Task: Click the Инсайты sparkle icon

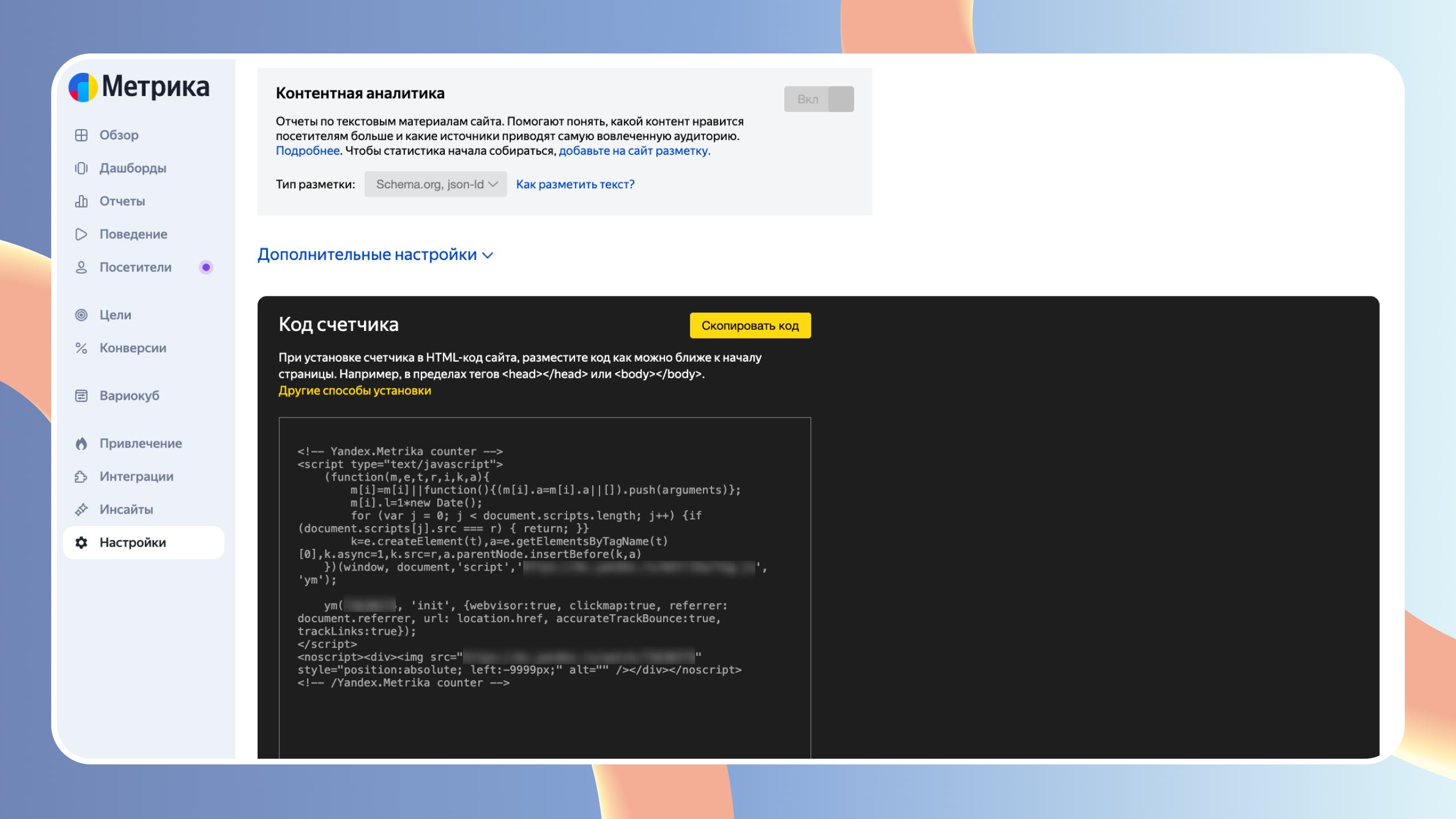Action: [x=81, y=509]
